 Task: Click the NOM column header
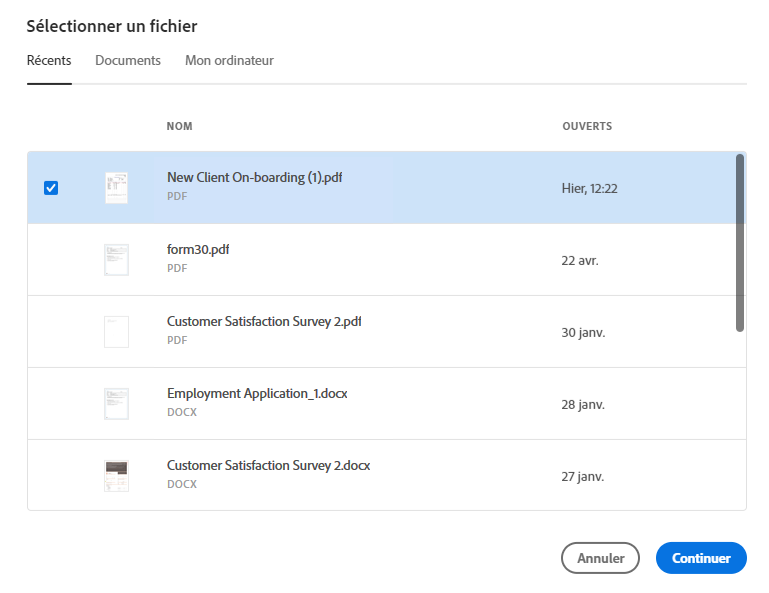180,127
